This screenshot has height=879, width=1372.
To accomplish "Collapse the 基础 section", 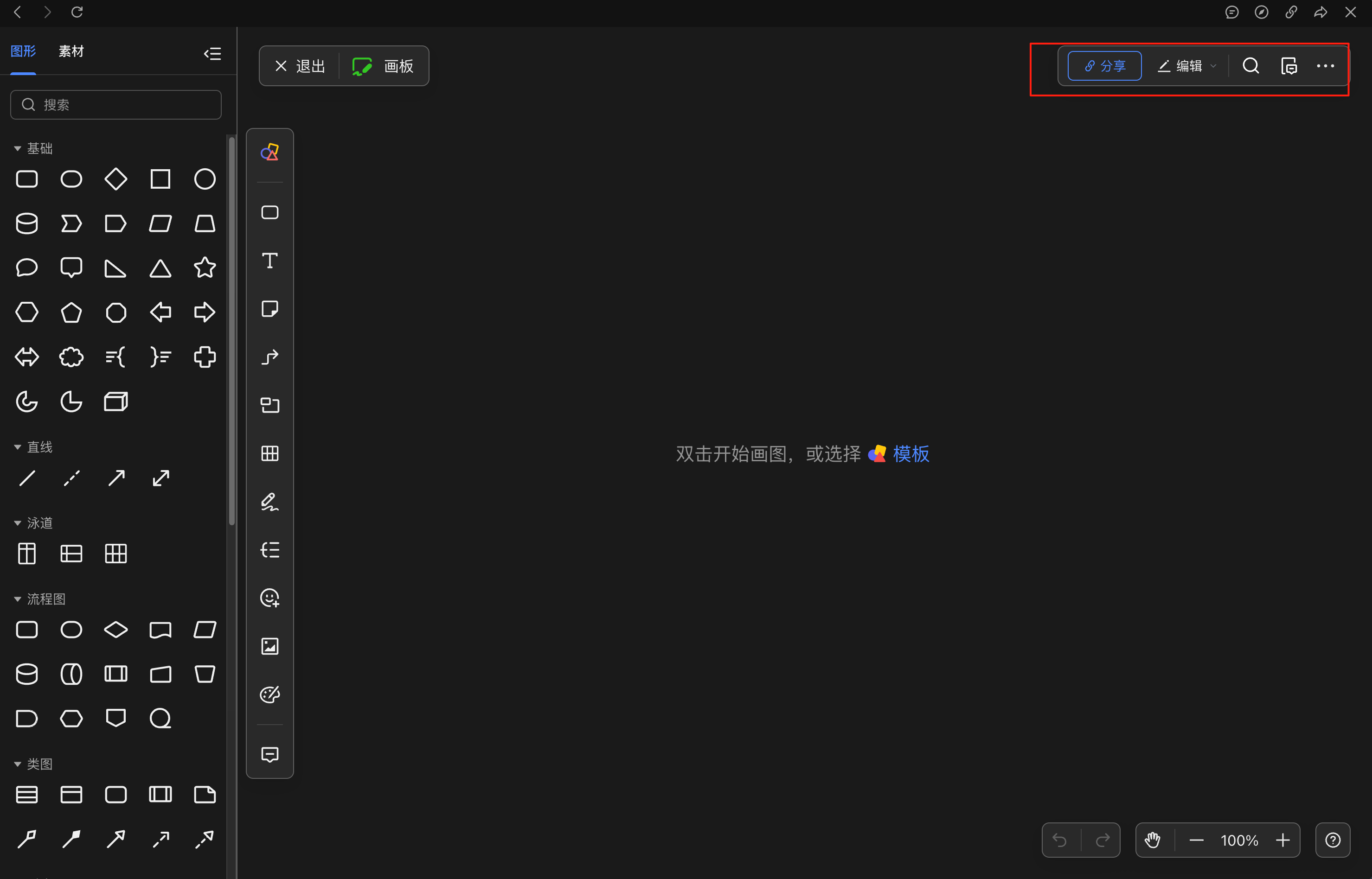I will 18,148.
